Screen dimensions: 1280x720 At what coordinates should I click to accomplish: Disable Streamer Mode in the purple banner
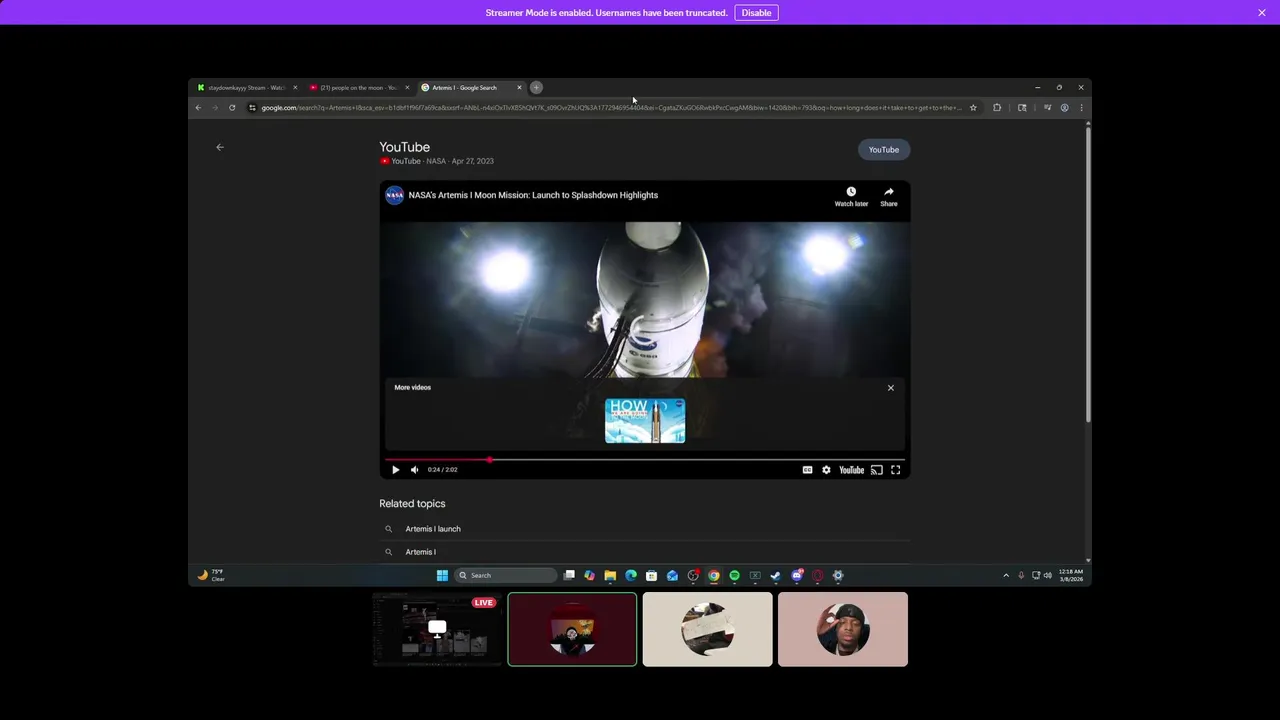(x=756, y=13)
